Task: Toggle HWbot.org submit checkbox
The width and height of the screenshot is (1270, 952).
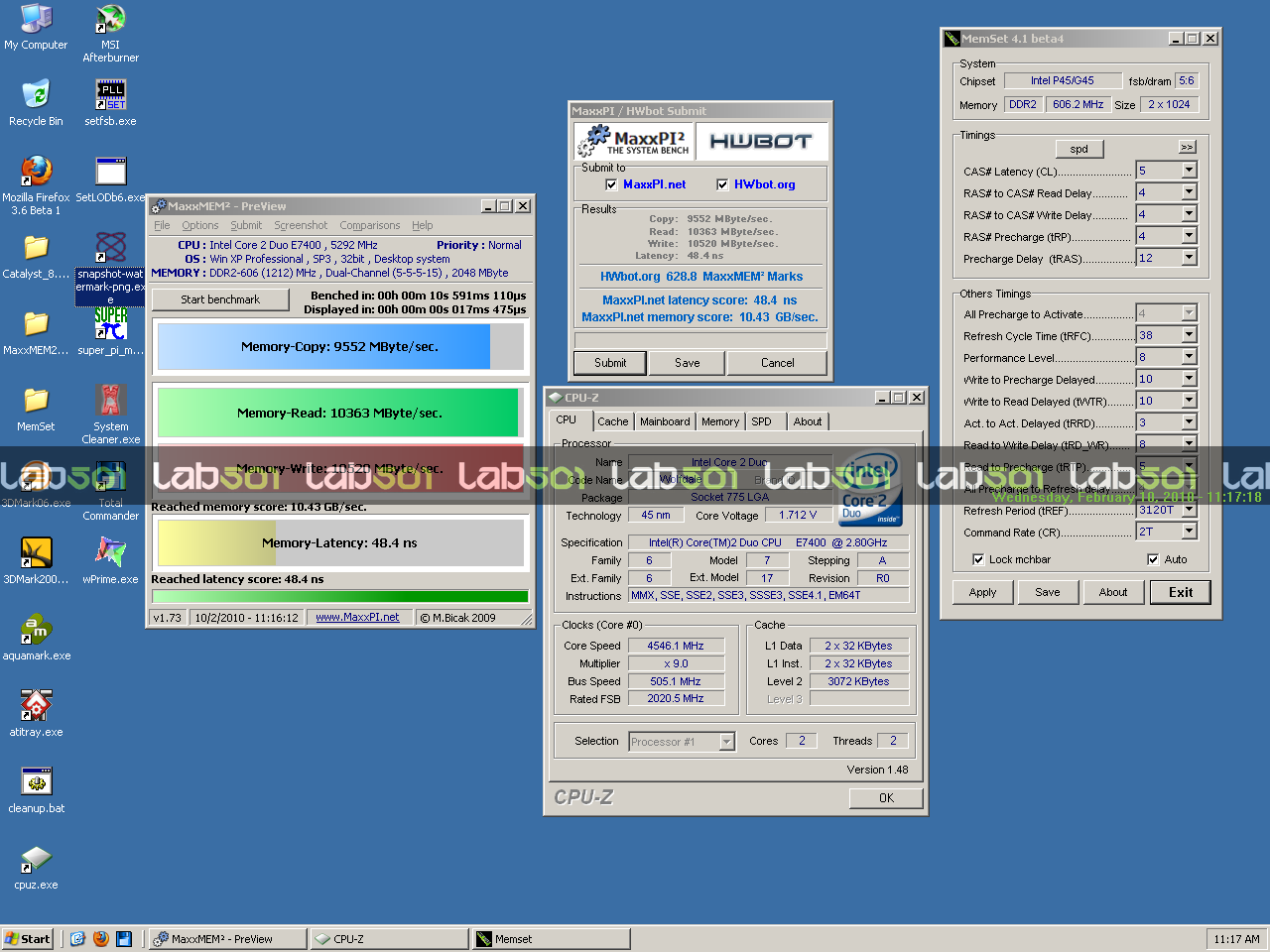Action: (722, 184)
